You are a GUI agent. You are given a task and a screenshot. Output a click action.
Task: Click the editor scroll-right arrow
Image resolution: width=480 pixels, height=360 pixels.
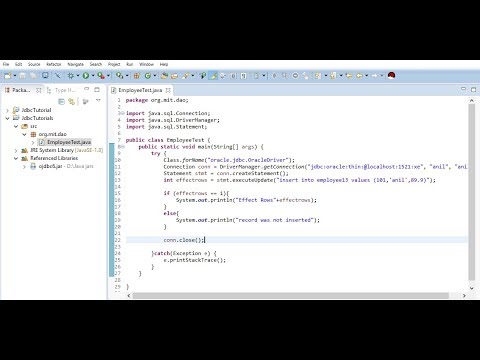[464, 295]
